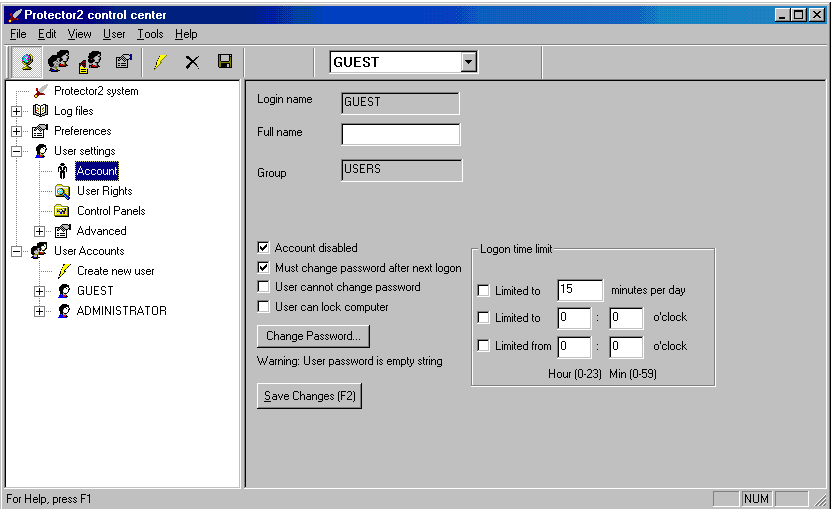The height and width of the screenshot is (509, 831).
Task: Click the Preferences tree icon
Action: pos(40,131)
